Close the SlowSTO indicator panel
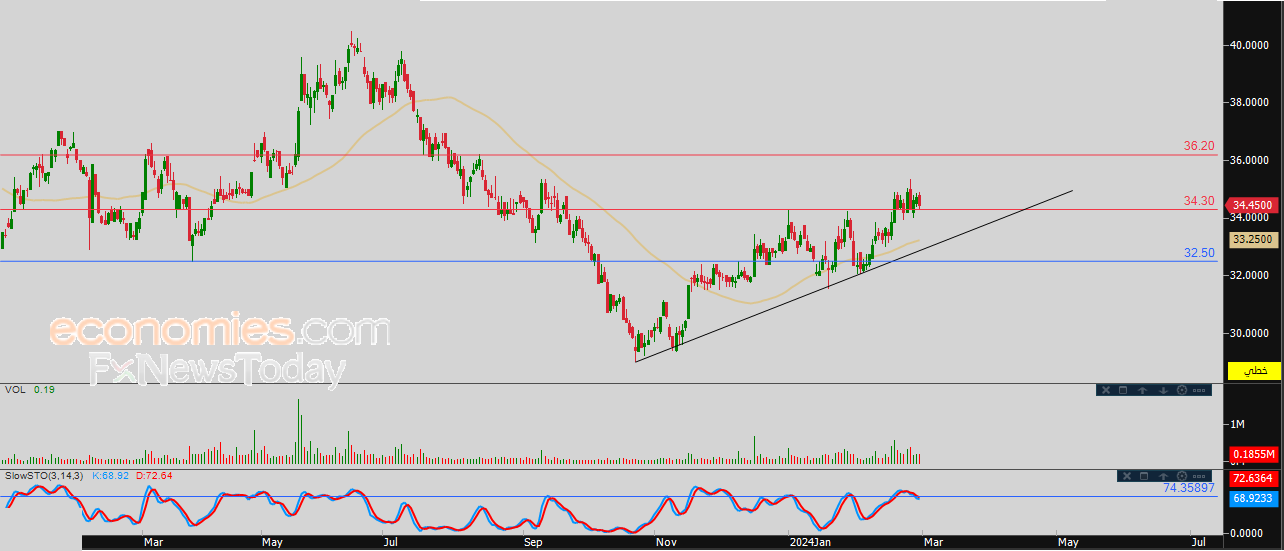 click(x=1127, y=476)
